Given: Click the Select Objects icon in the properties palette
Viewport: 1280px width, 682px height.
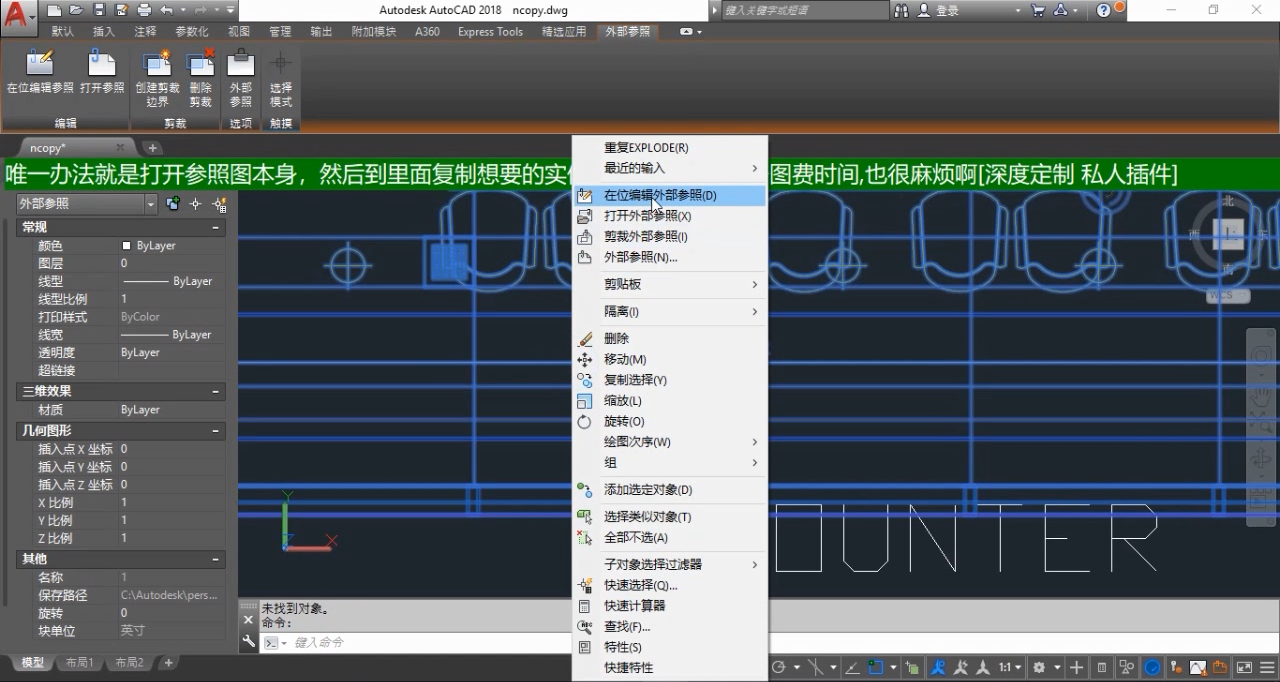Looking at the screenshot, I should coord(196,204).
